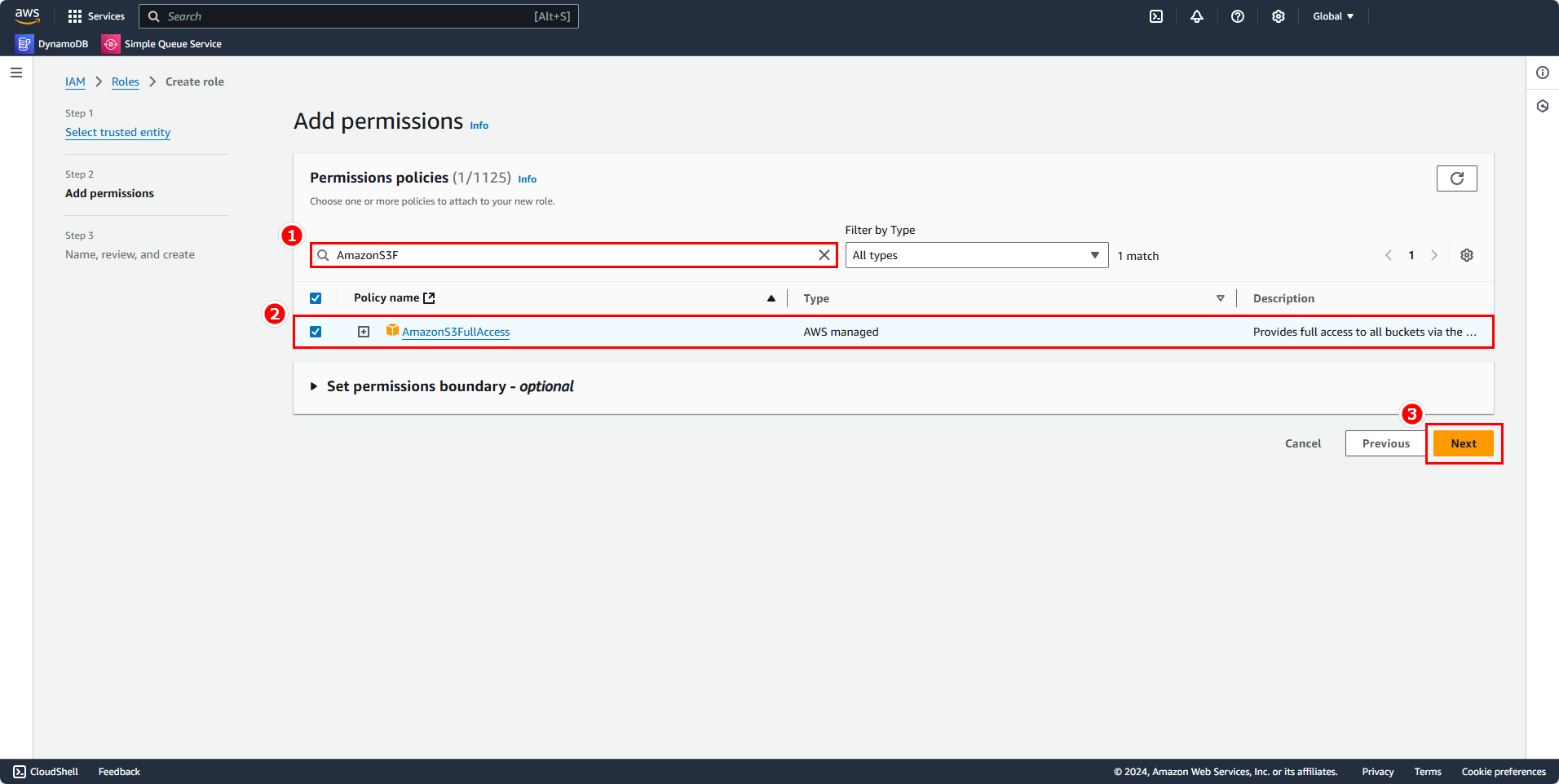Open the settings gear in top bar

(x=1279, y=16)
